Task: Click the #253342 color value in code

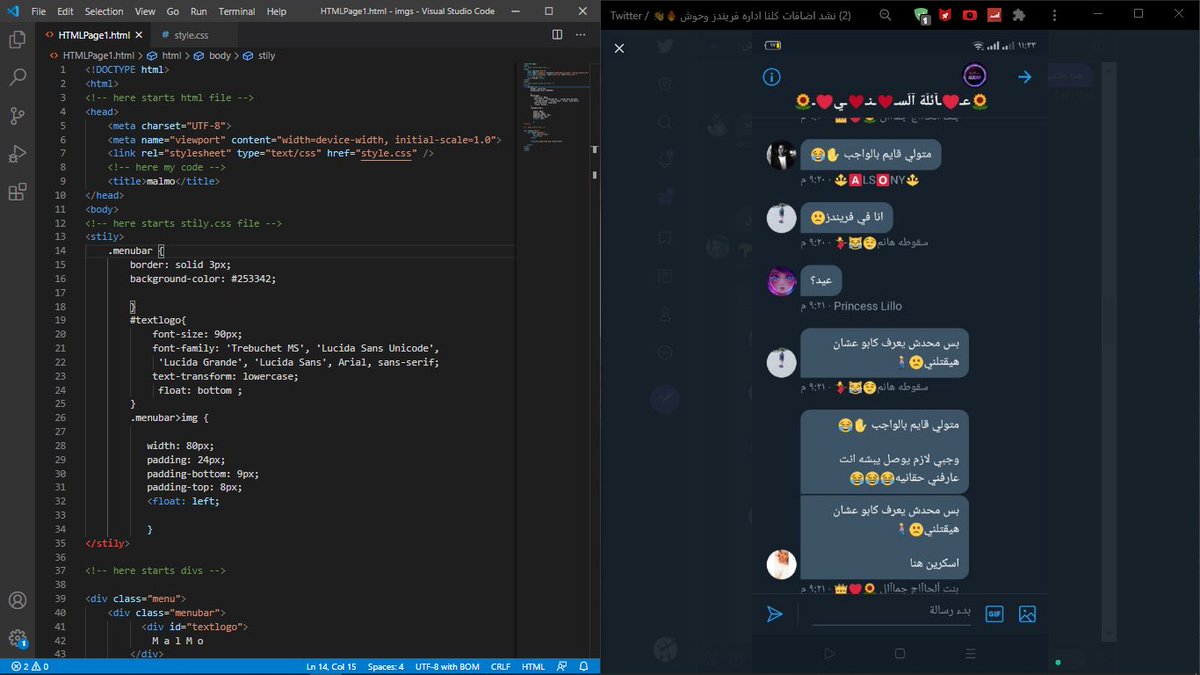Action: point(253,279)
